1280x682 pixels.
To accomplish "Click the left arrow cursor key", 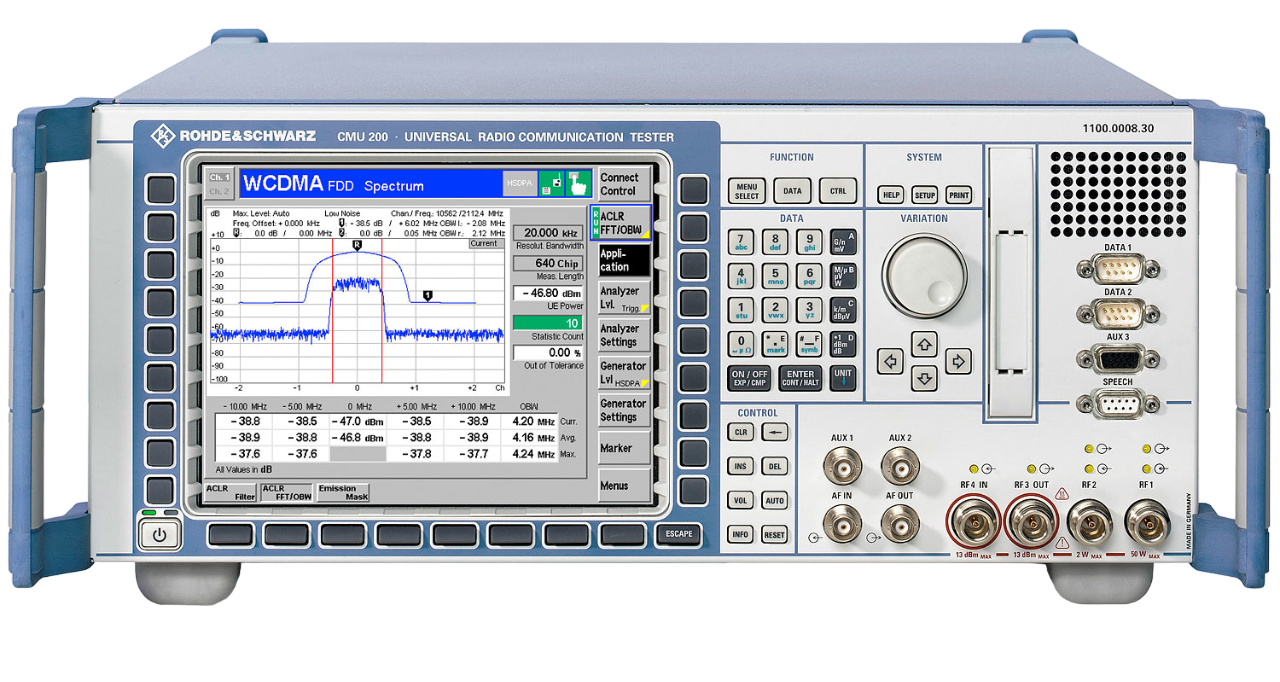I will tap(890, 361).
